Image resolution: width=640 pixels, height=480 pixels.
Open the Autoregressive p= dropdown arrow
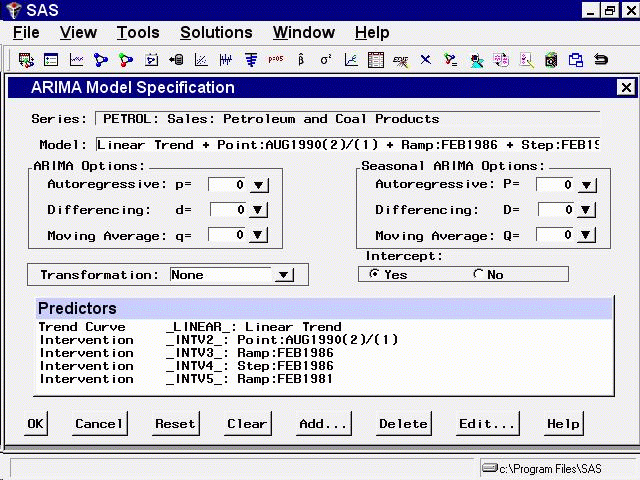[259, 185]
